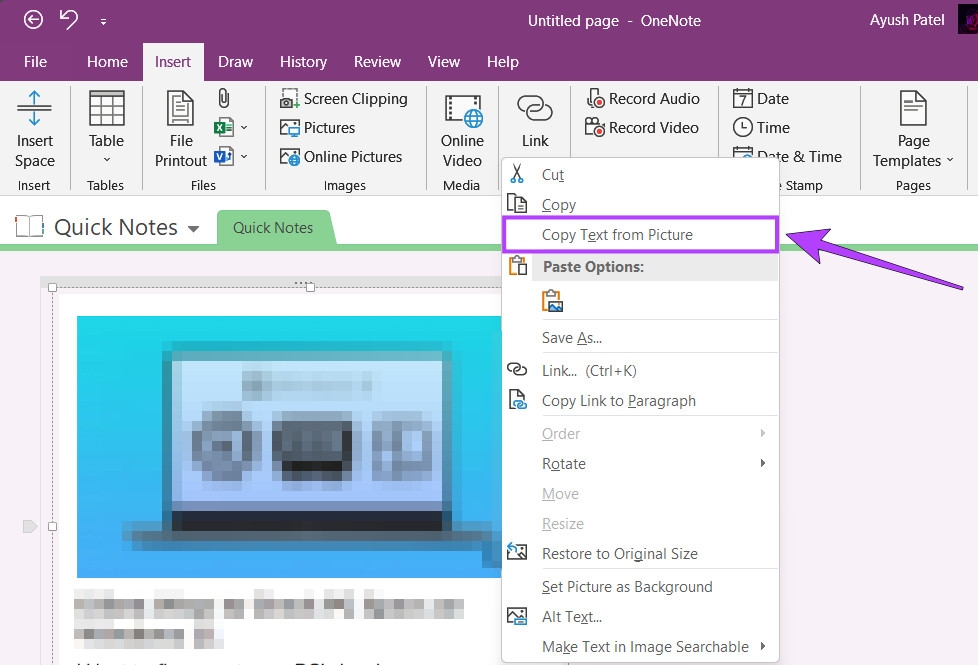Click the Back arrow in title bar
The image size is (978, 665).
pyautogui.click(x=33, y=20)
